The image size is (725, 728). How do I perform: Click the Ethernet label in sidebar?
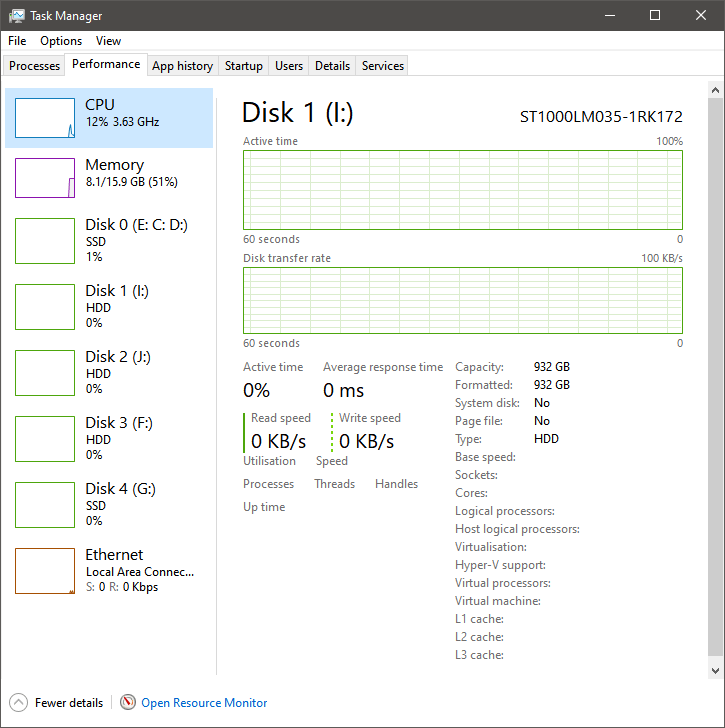pyautogui.click(x=114, y=554)
